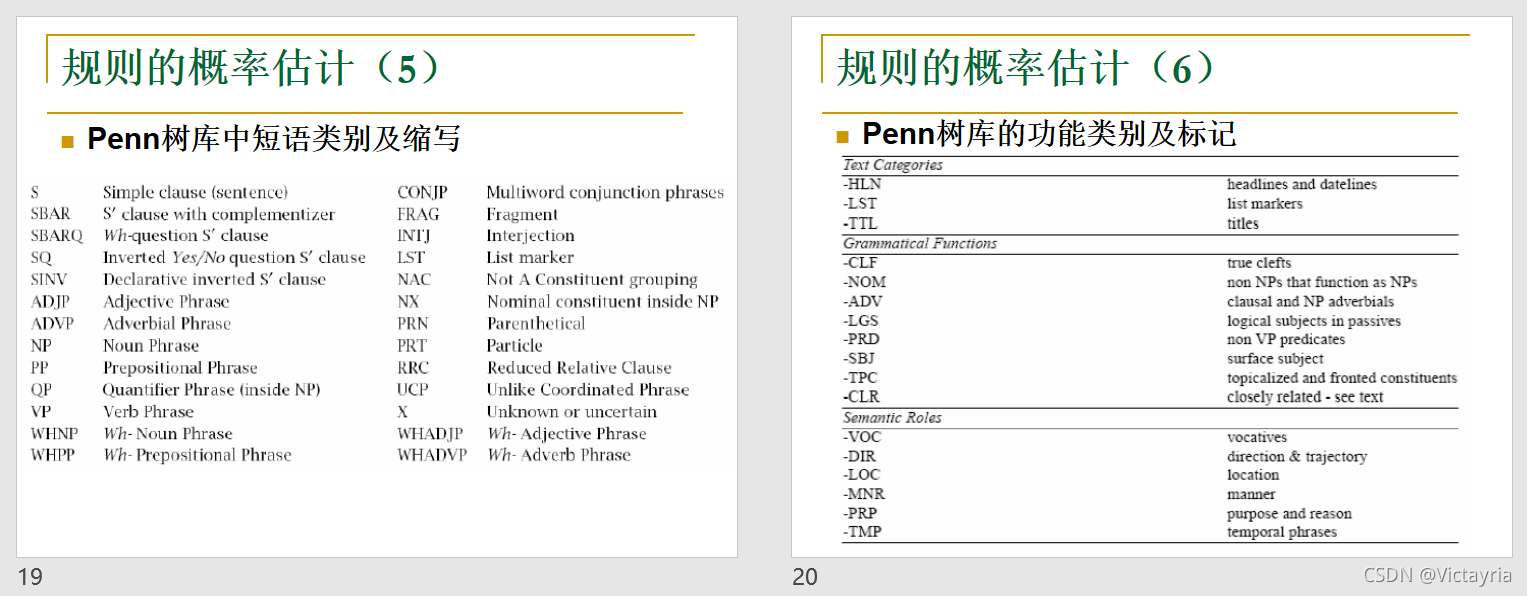Click 'Nominal constituent inside NP'
The height and width of the screenshot is (596, 1527).
click(602, 302)
